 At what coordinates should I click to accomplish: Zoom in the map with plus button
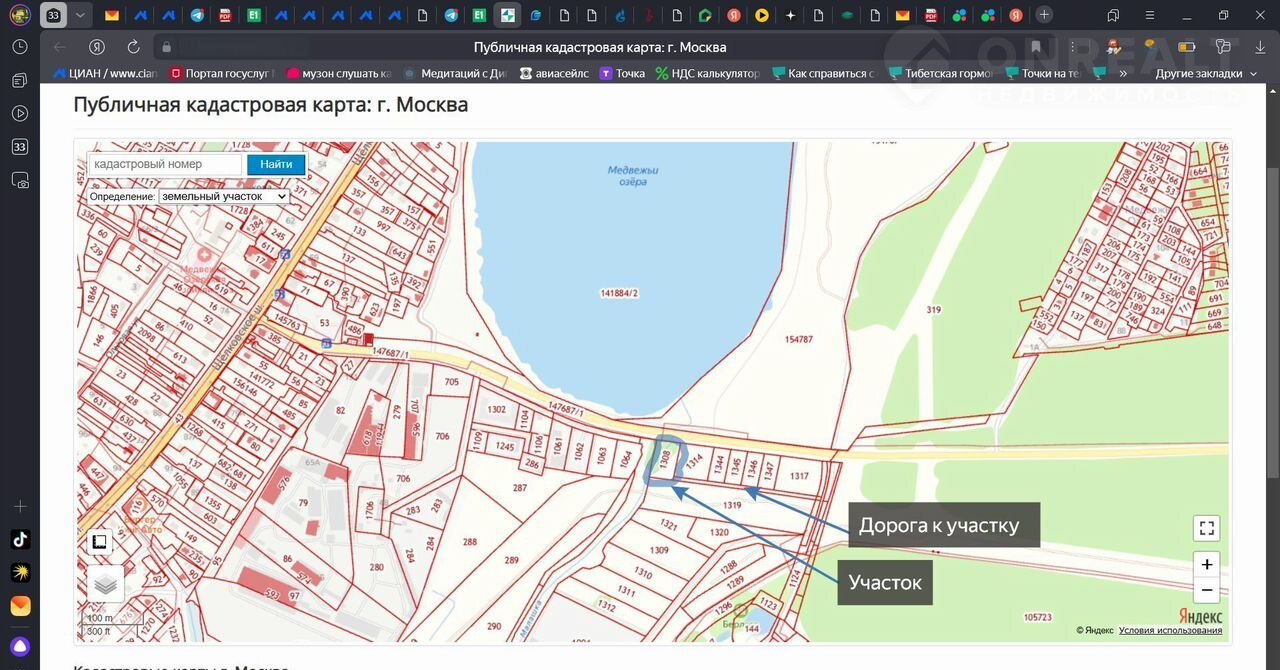tap(1207, 564)
